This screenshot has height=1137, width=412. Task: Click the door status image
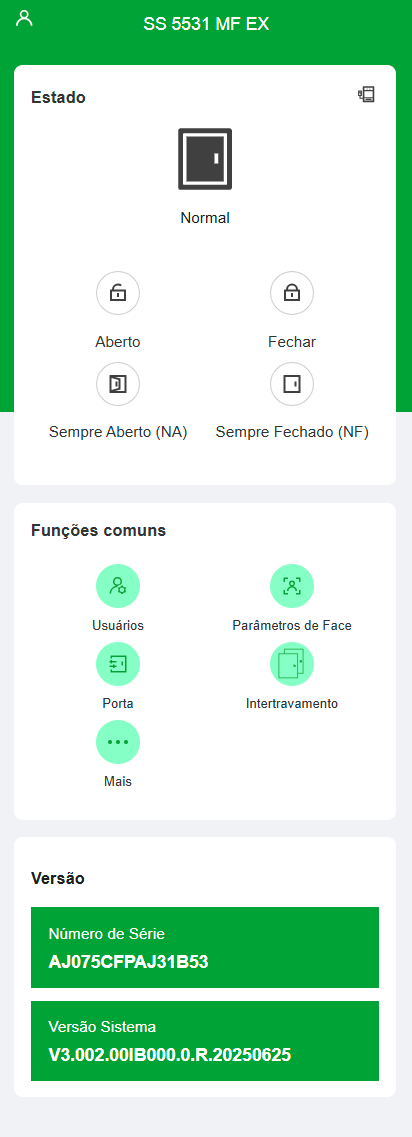pos(205,160)
